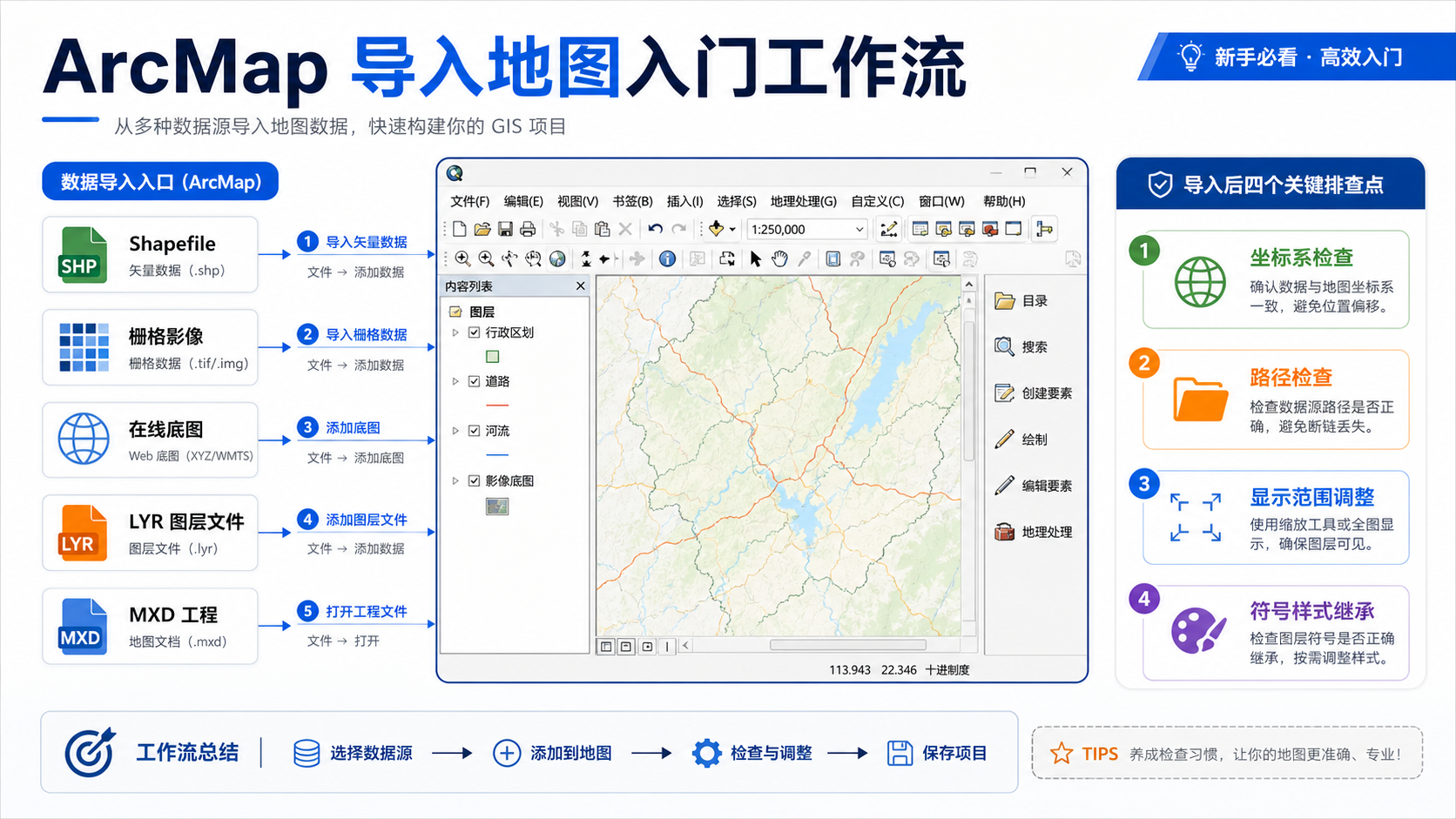Open the 窗口(W) menu
Viewport: 1456px width, 819px height.
pos(941,201)
